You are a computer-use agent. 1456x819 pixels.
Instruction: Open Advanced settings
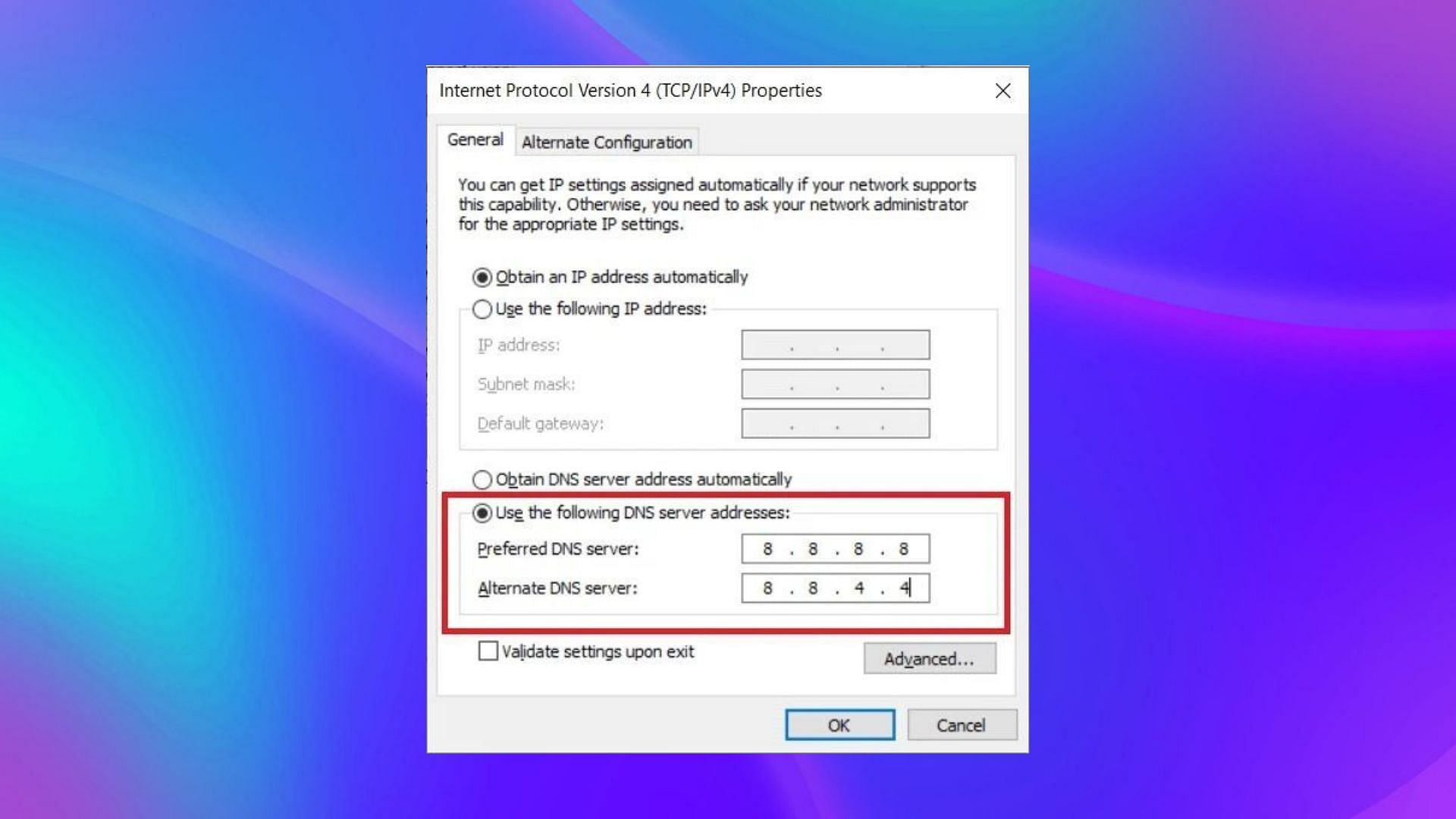[930, 659]
